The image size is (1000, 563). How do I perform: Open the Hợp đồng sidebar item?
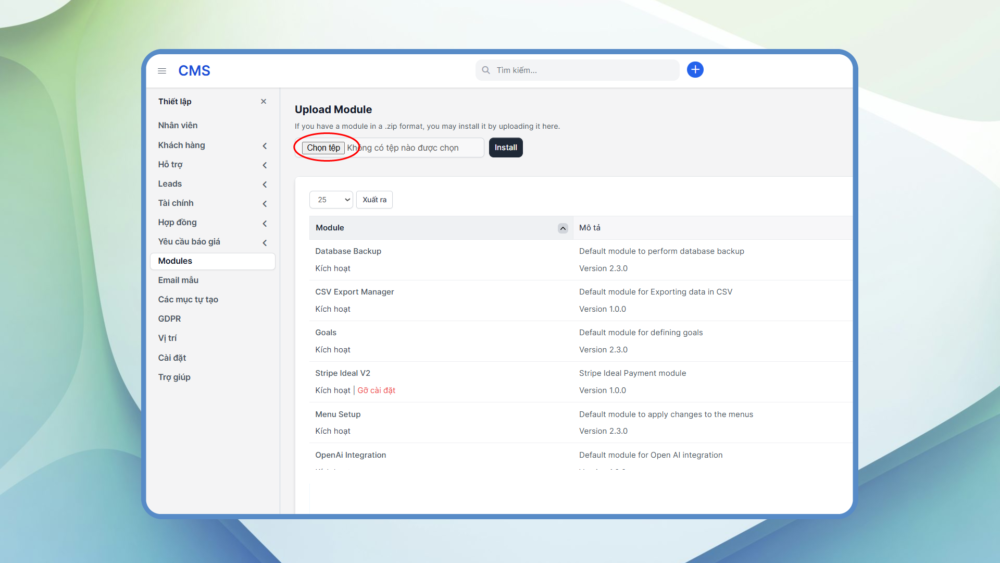point(177,223)
